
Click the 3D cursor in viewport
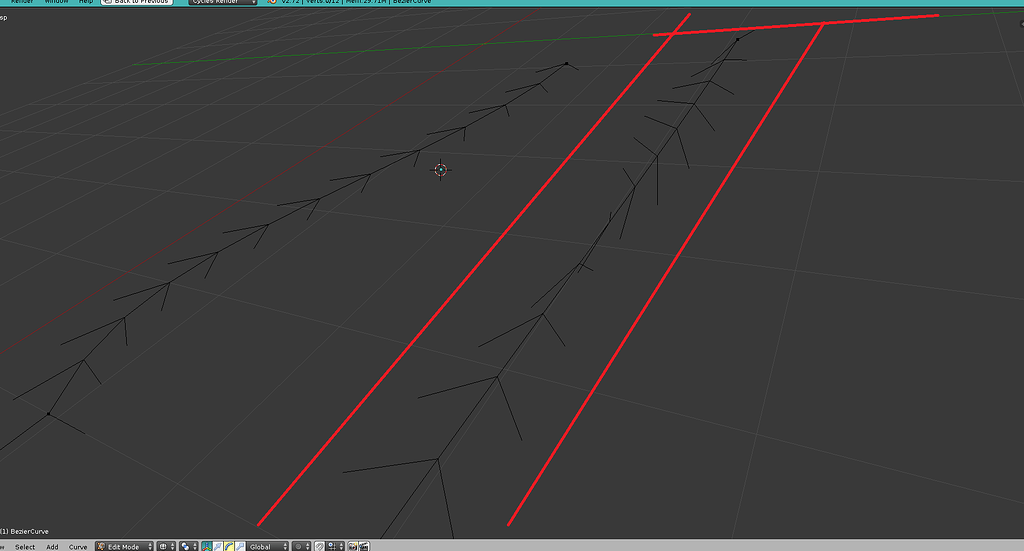point(441,170)
